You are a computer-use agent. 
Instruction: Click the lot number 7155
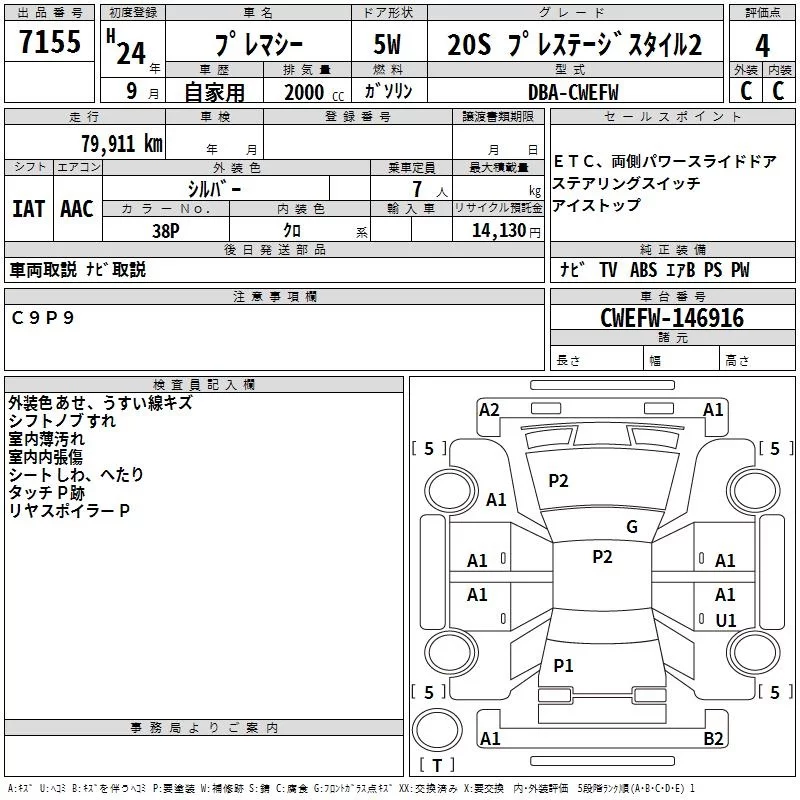click(50, 42)
